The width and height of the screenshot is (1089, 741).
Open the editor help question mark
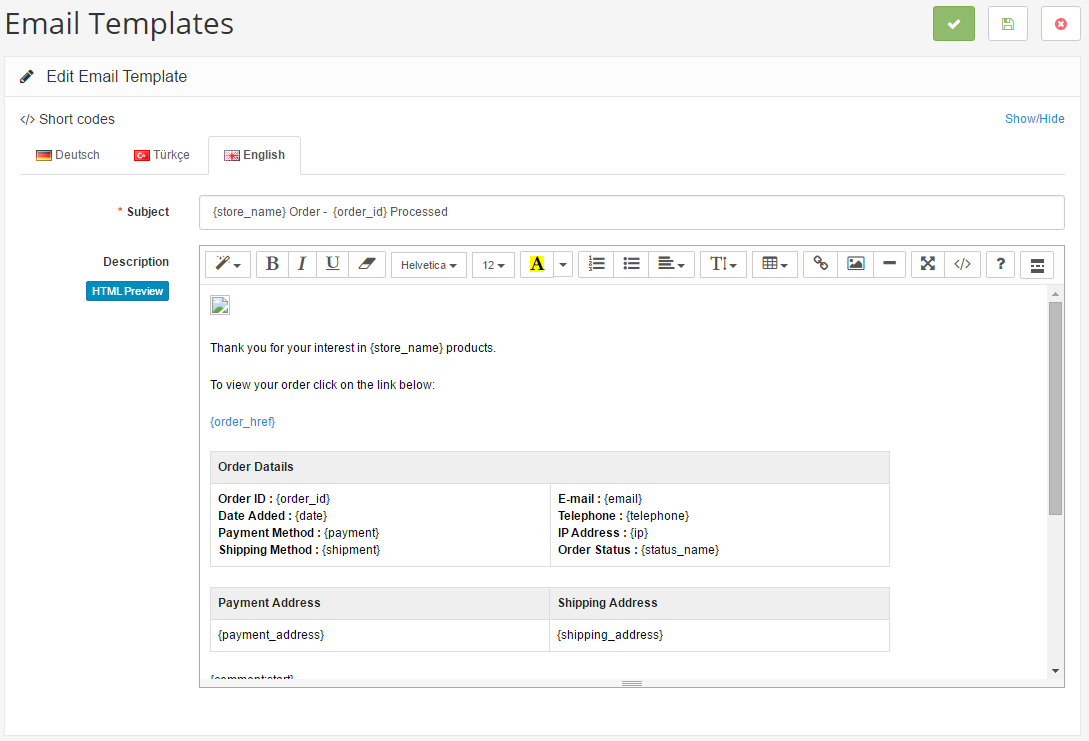[1000, 265]
